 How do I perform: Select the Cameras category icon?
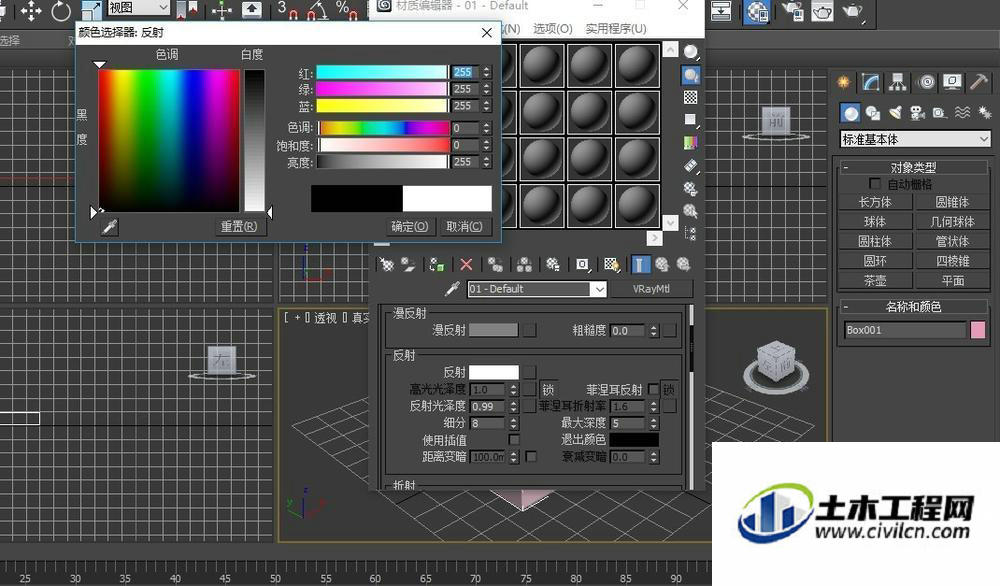tap(918, 114)
